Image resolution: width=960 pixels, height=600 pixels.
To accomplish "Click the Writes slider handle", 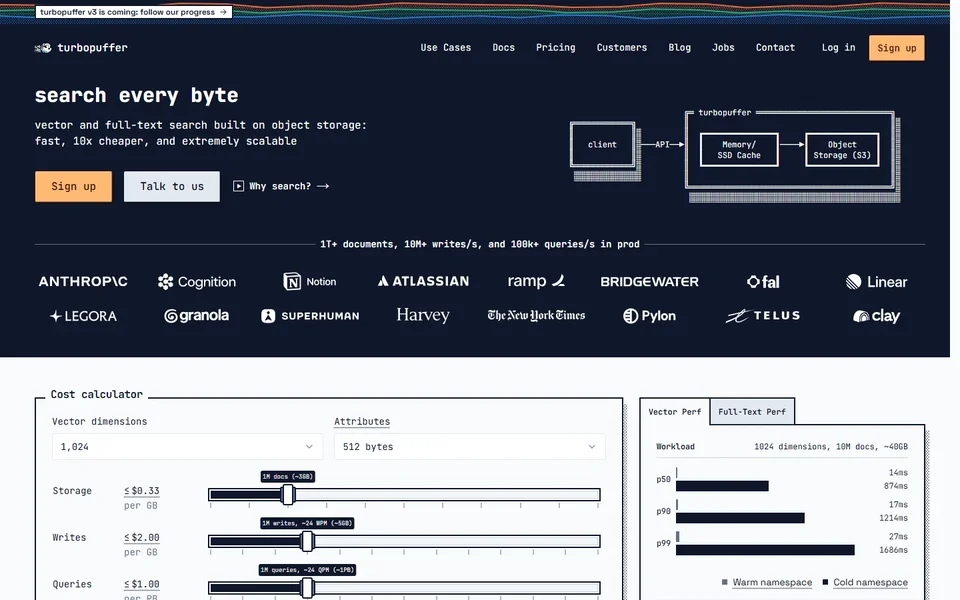I will tap(307, 541).
